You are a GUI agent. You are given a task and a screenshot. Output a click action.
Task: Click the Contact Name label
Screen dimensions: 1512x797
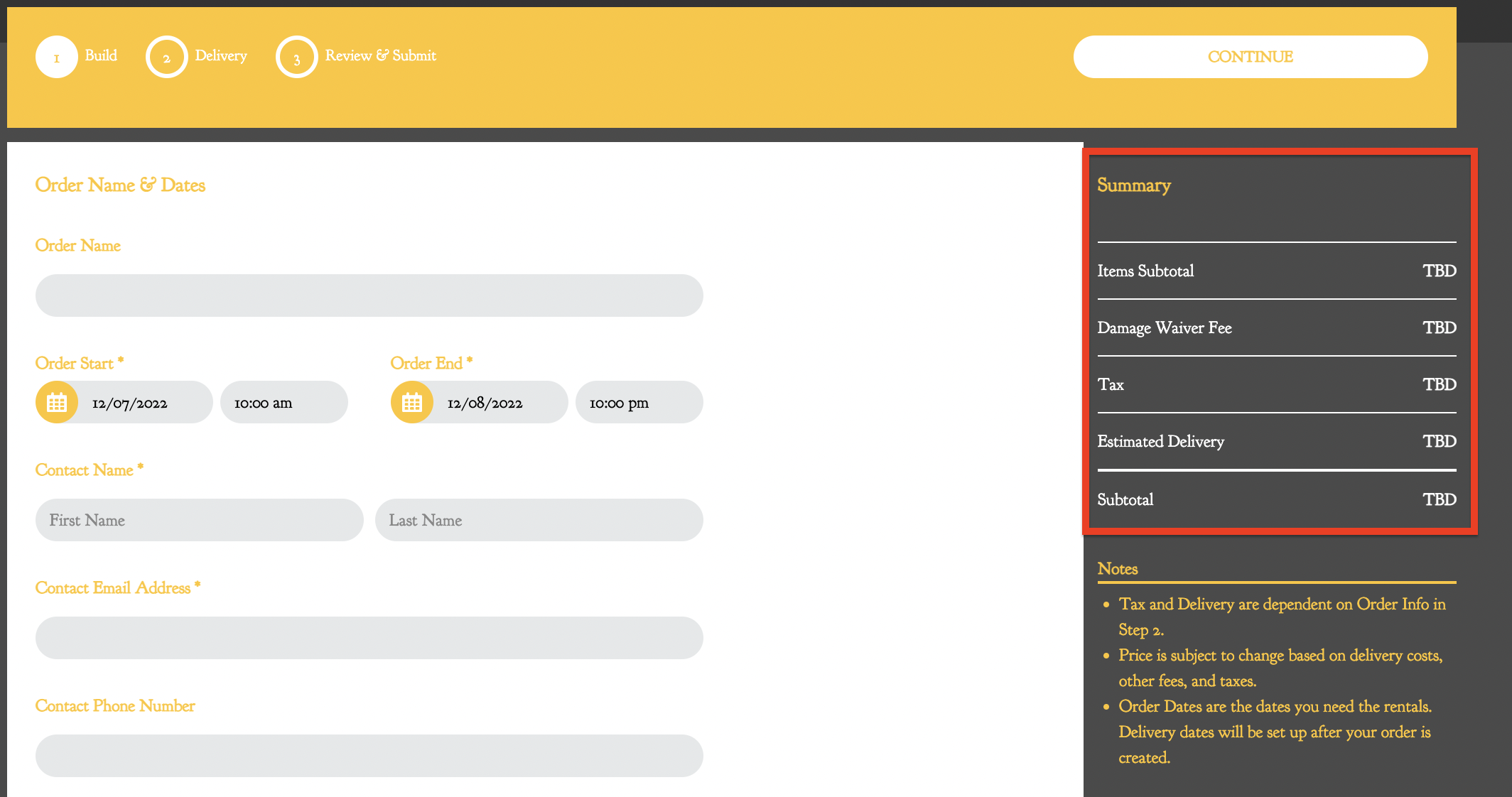90,470
